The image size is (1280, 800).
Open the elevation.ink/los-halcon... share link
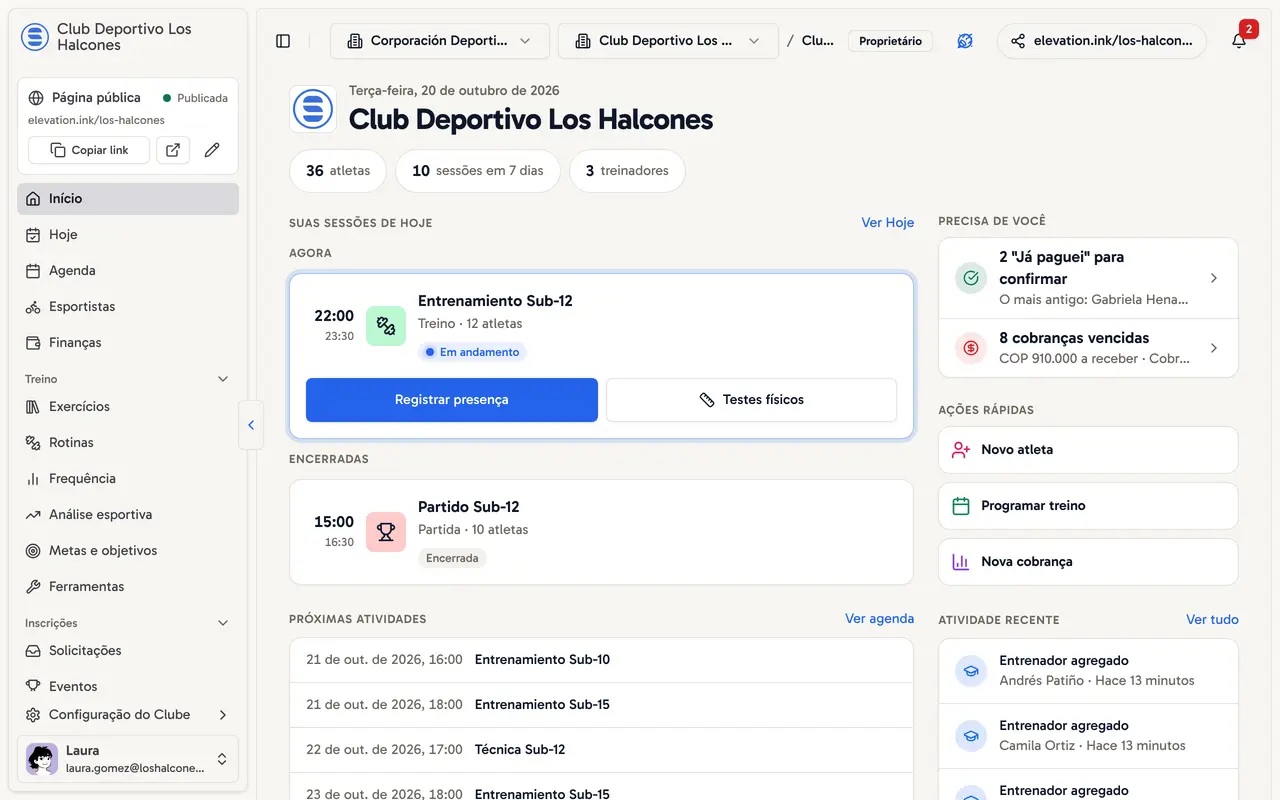click(x=1101, y=41)
